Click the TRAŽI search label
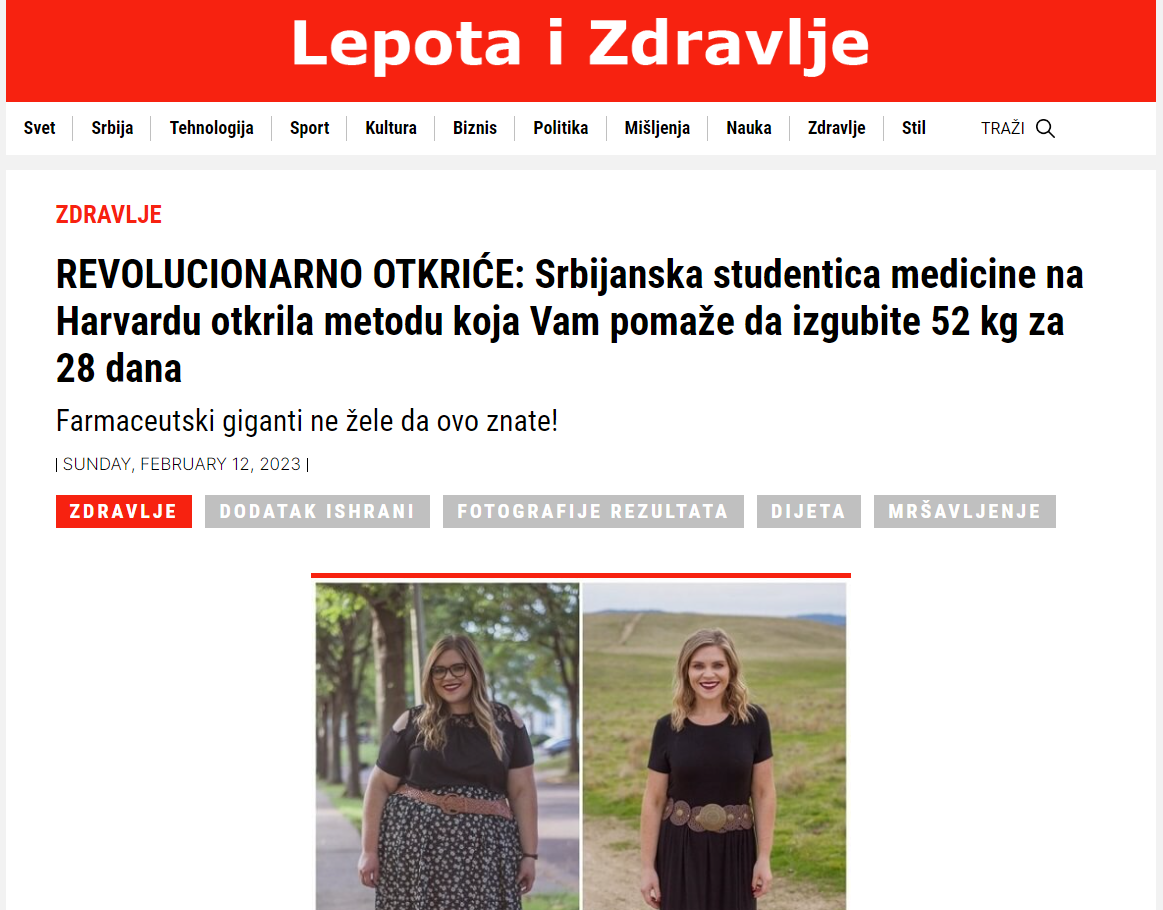Image resolution: width=1163 pixels, height=910 pixels. [x=1002, y=128]
